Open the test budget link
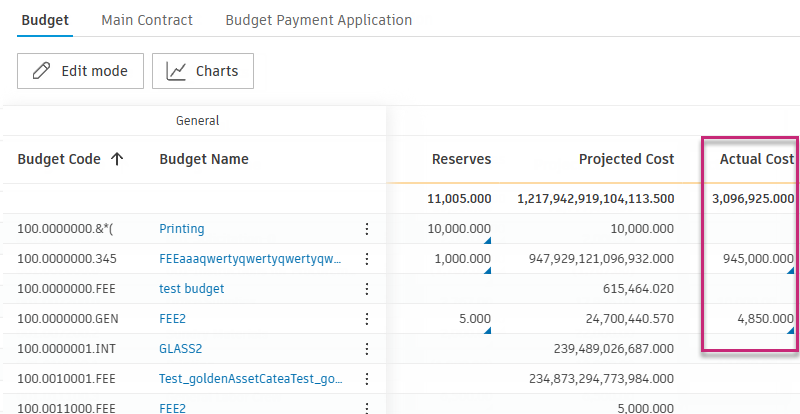Viewport: 800px width, 414px height. pos(191,289)
